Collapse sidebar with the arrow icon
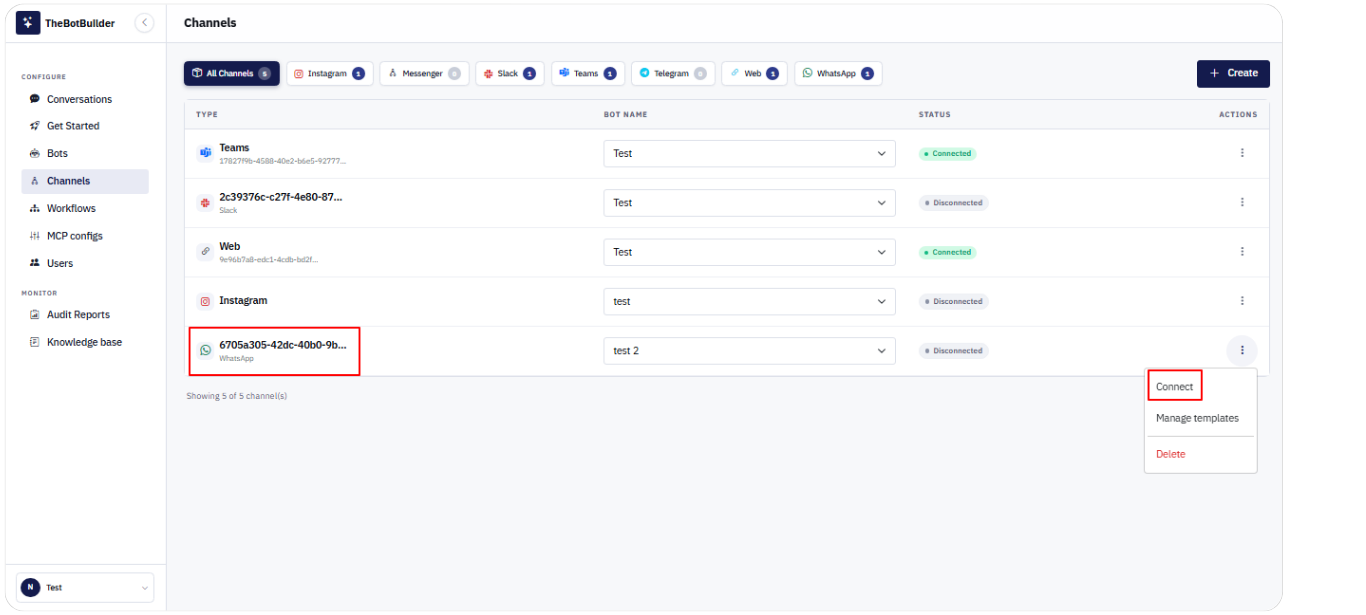The height and width of the screenshot is (615, 1366). (144, 23)
